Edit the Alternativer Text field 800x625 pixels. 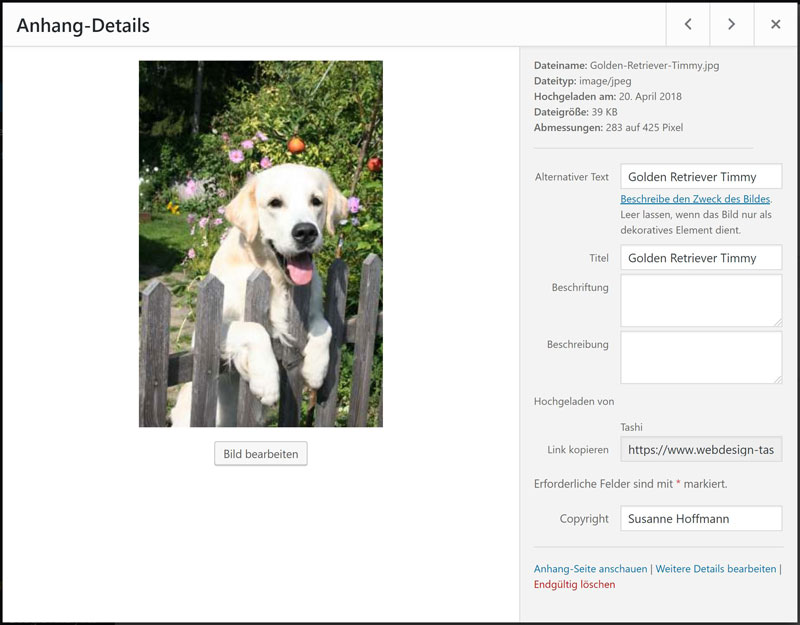(701, 177)
